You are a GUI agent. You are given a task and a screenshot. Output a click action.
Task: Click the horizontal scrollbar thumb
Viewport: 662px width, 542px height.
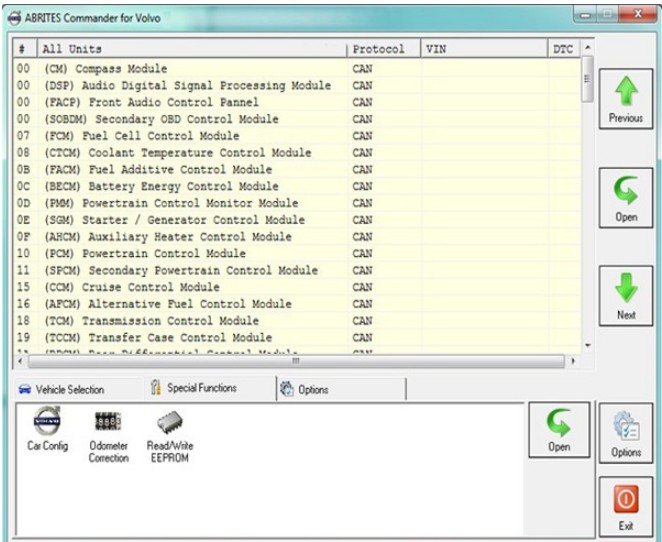pos(296,361)
